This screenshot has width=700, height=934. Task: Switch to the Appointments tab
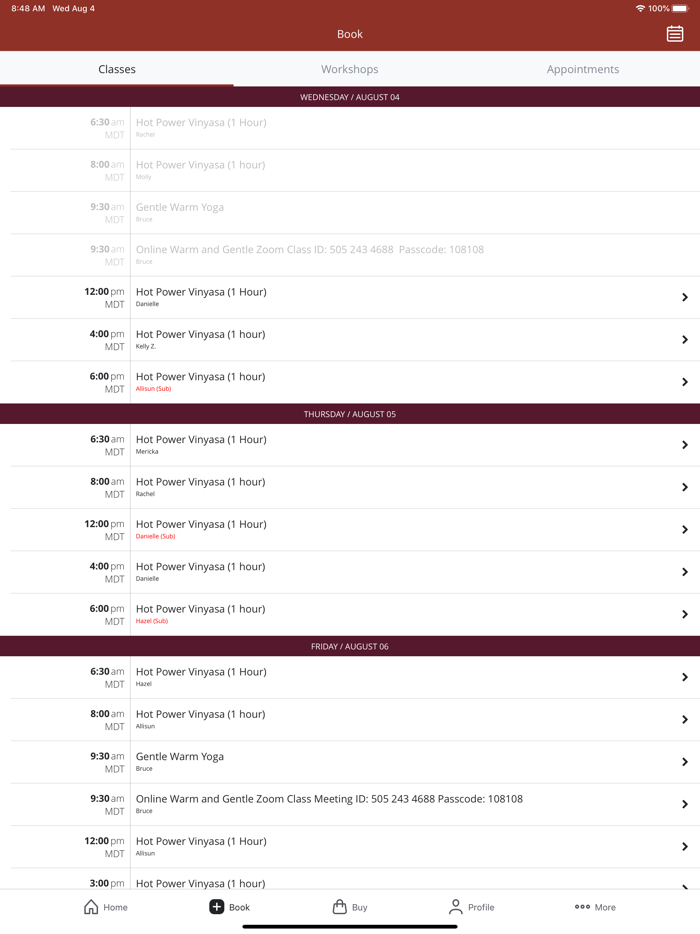coord(583,69)
